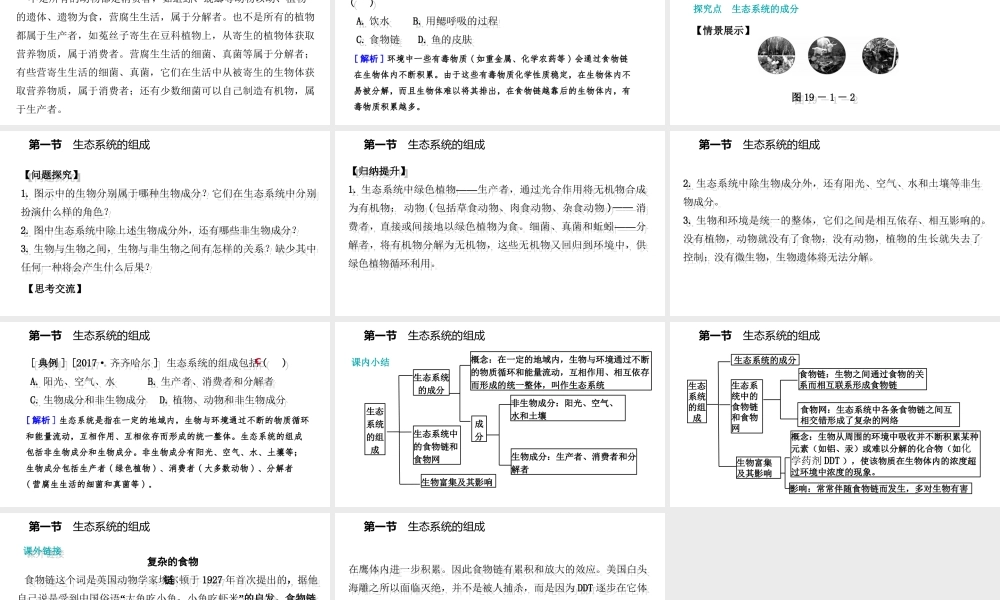Click the 【情景展示】 heading
Screen dimensions: 1000x600
click(723, 30)
